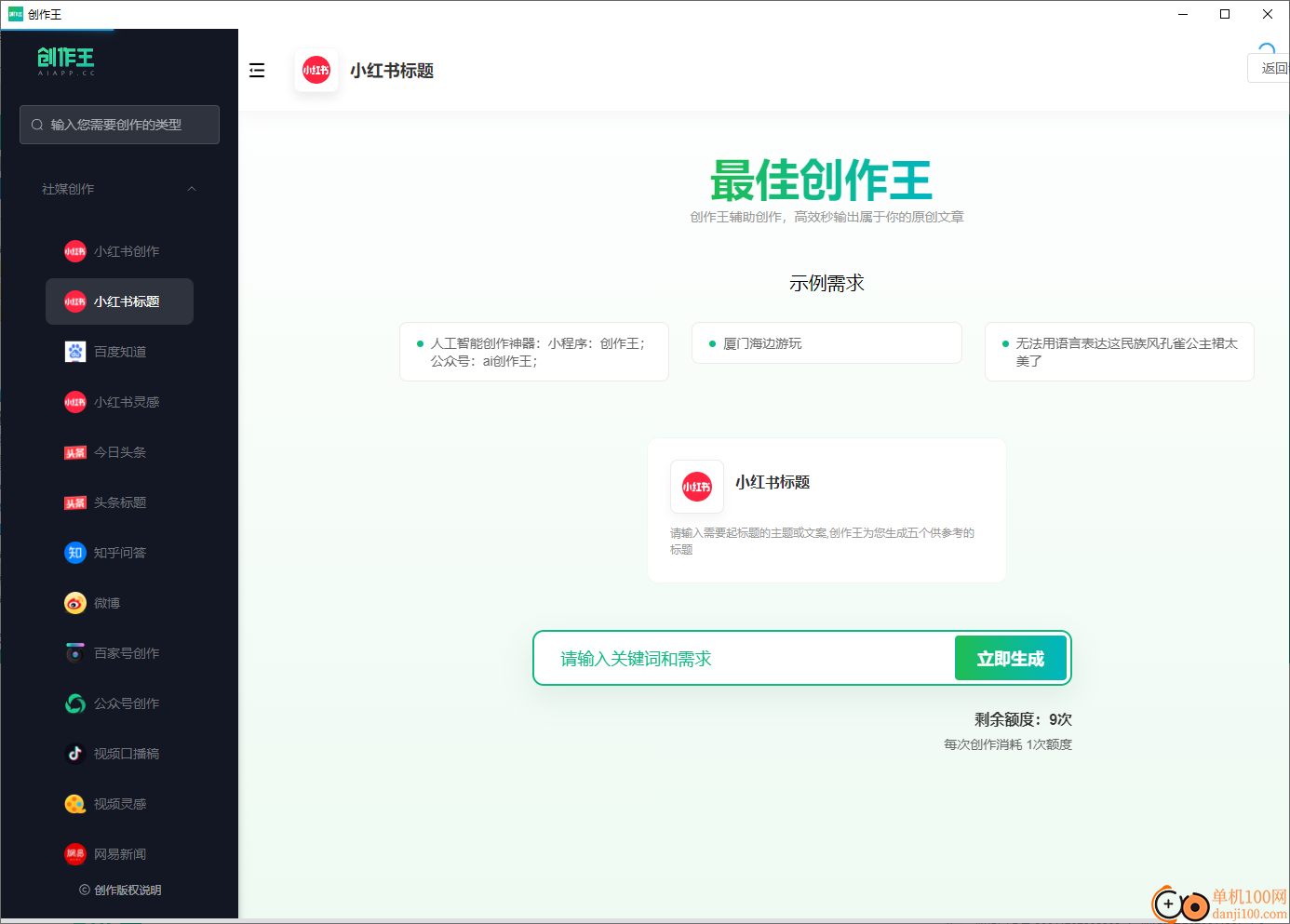Click the 视频口播稿 TikTok icon

(75, 754)
